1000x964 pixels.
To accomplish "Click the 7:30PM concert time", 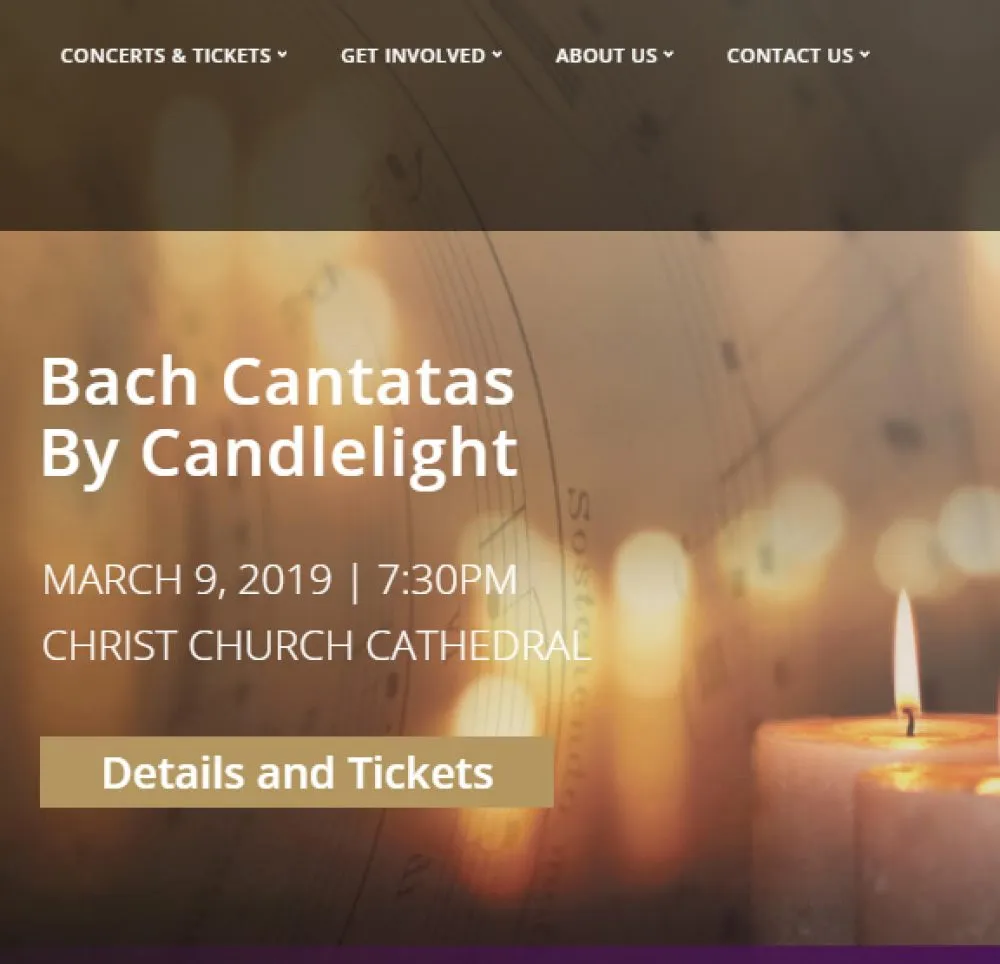I will point(447,581).
